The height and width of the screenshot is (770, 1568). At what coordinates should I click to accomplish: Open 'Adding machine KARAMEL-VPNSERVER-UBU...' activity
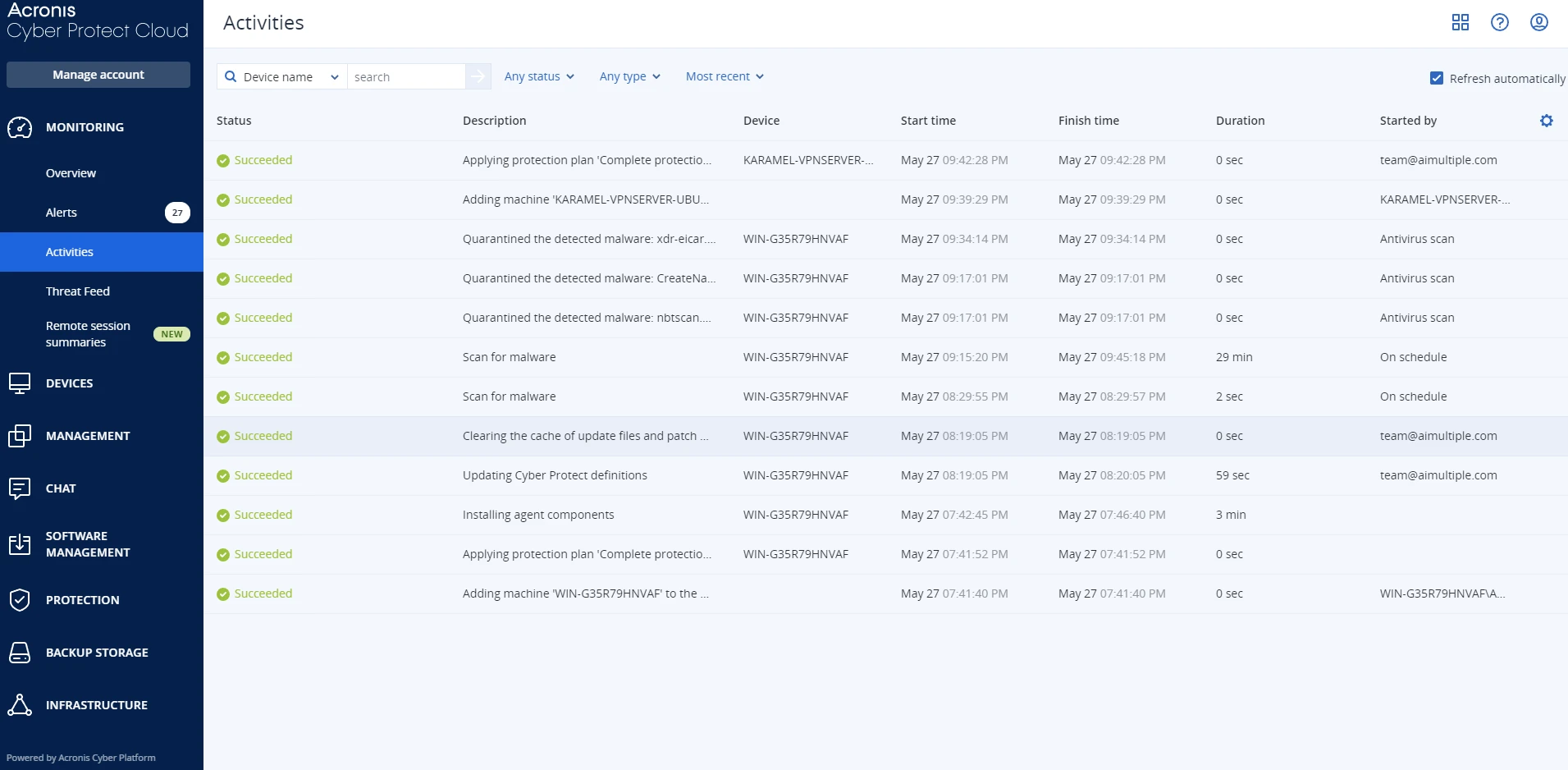click(885, 199)
